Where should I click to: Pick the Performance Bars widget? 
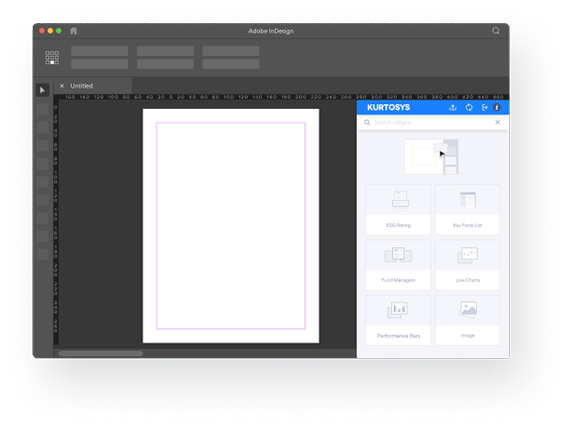pyautogui.click(x=398, y=320)
